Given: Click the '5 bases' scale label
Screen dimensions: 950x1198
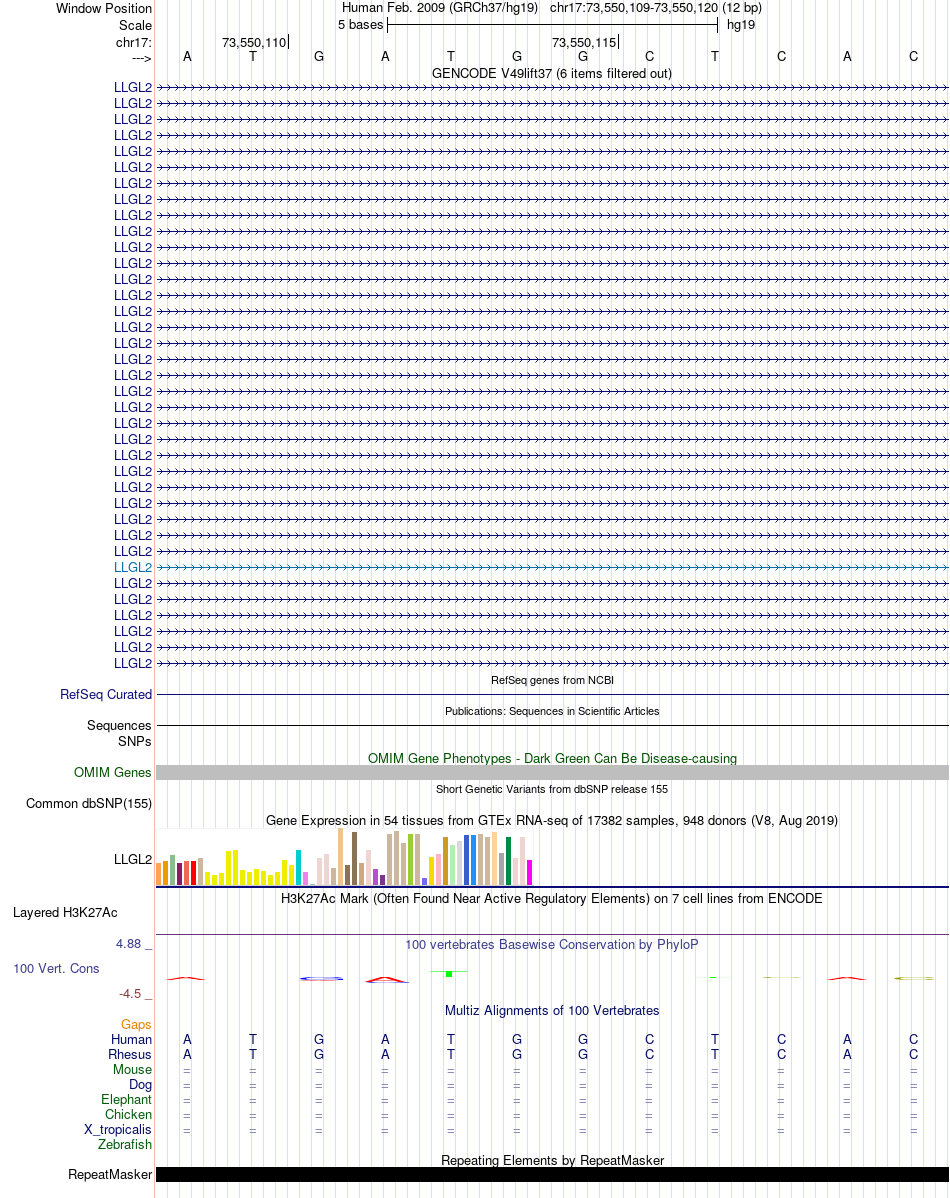Looking at the screenshot, I should pyautogui.click(x=361, y=24).
